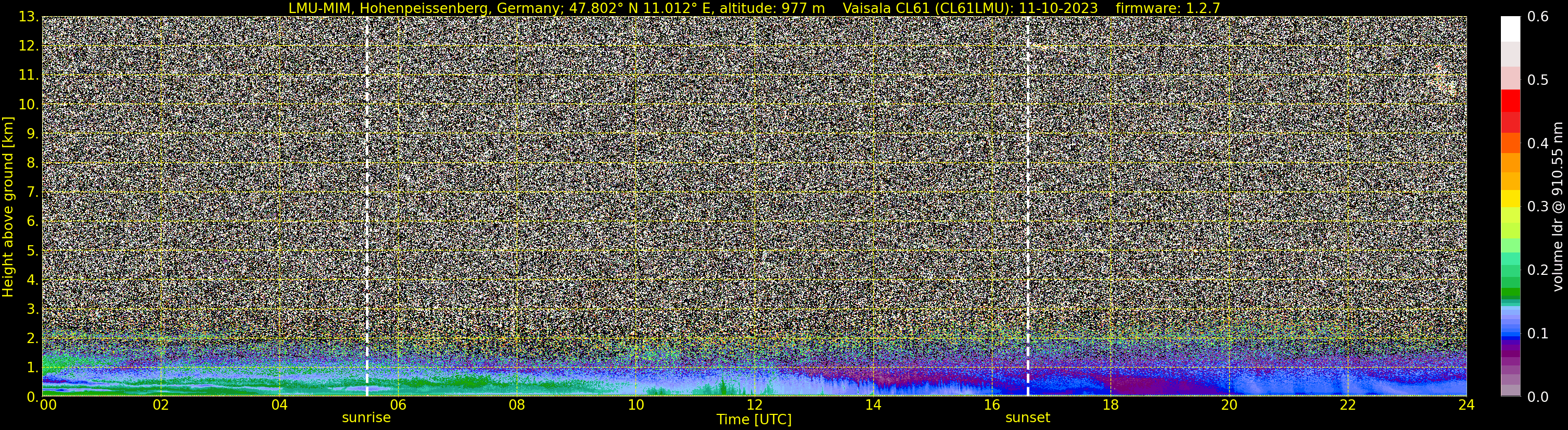Click the colorbar tick label '0.1'
This screenshot has width=1568, height=430.
1538,333
